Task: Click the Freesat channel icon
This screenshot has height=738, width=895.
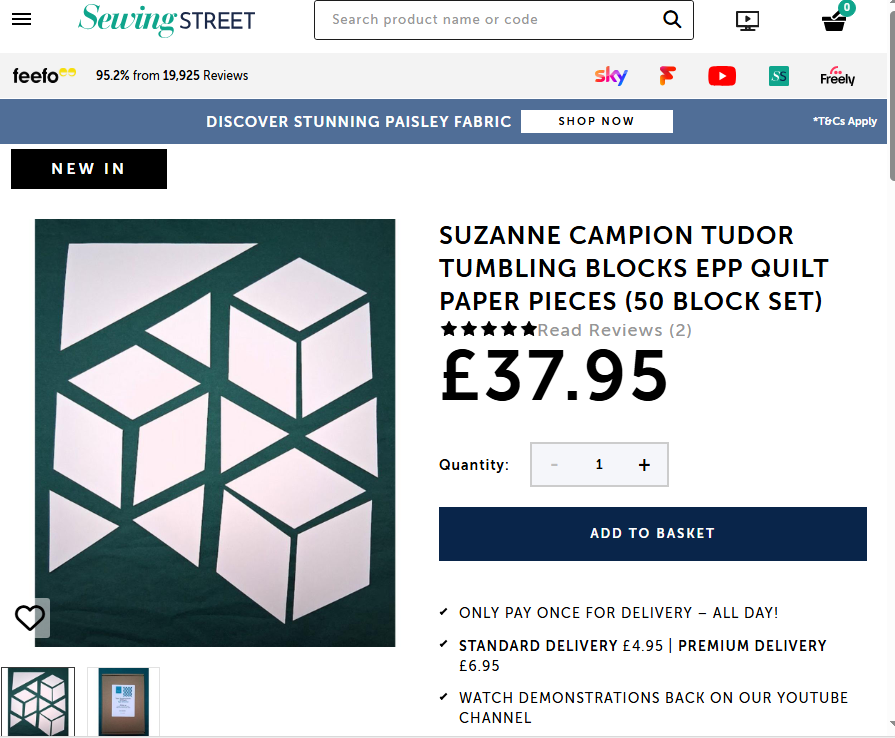Action: tap(667, 76)
